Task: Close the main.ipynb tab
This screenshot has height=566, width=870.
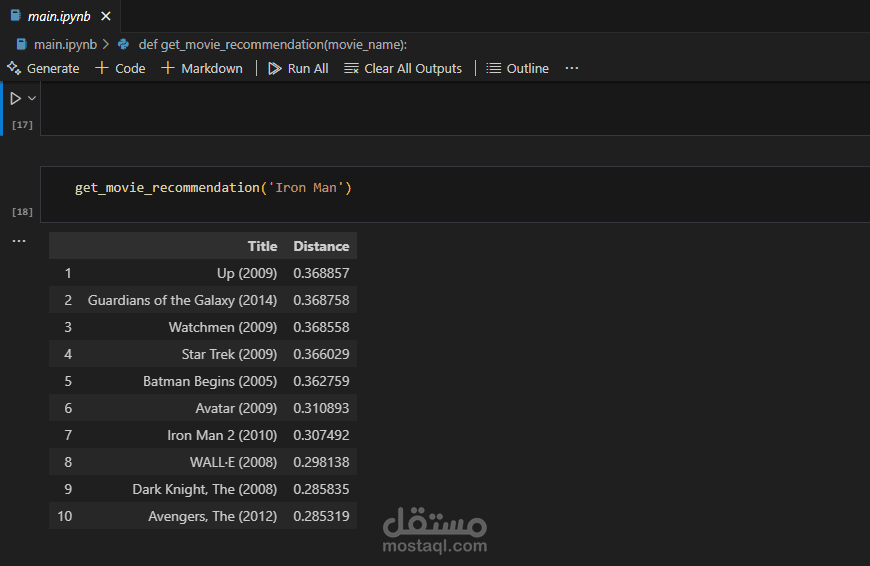Action: click(x=106, y=17)
